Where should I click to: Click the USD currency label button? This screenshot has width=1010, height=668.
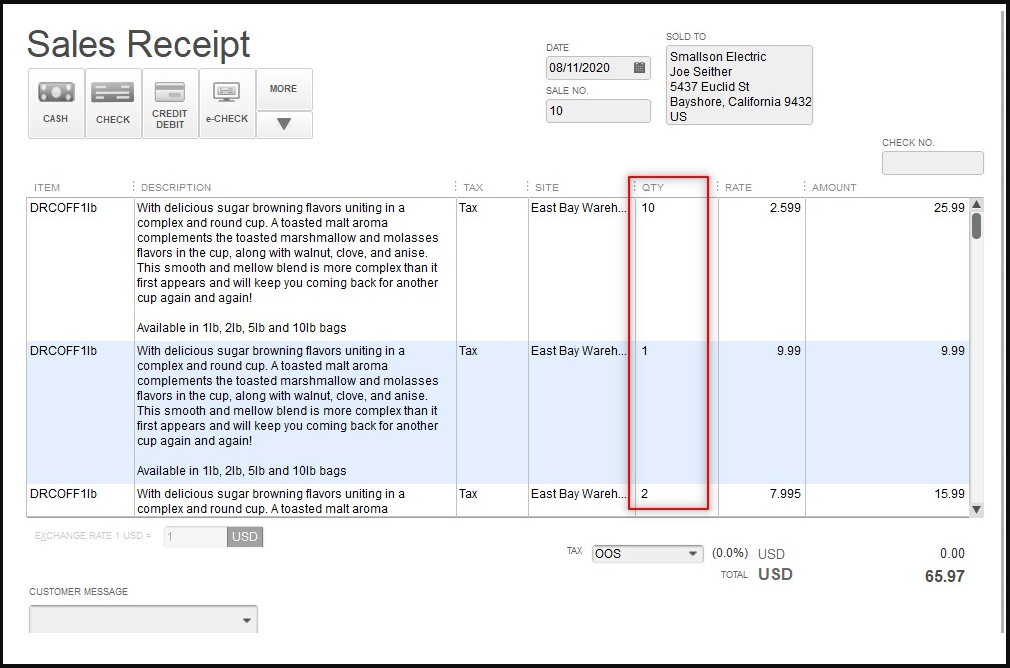pos(245,537)
